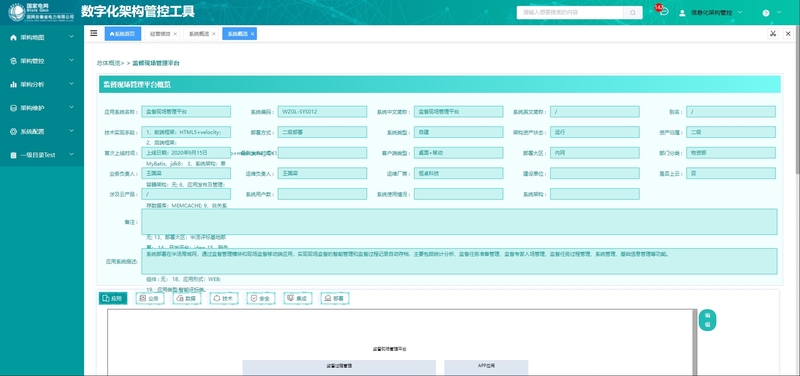Select the 应用 architecture view tab
Viewport: 800px width, 376px height.
113,298
